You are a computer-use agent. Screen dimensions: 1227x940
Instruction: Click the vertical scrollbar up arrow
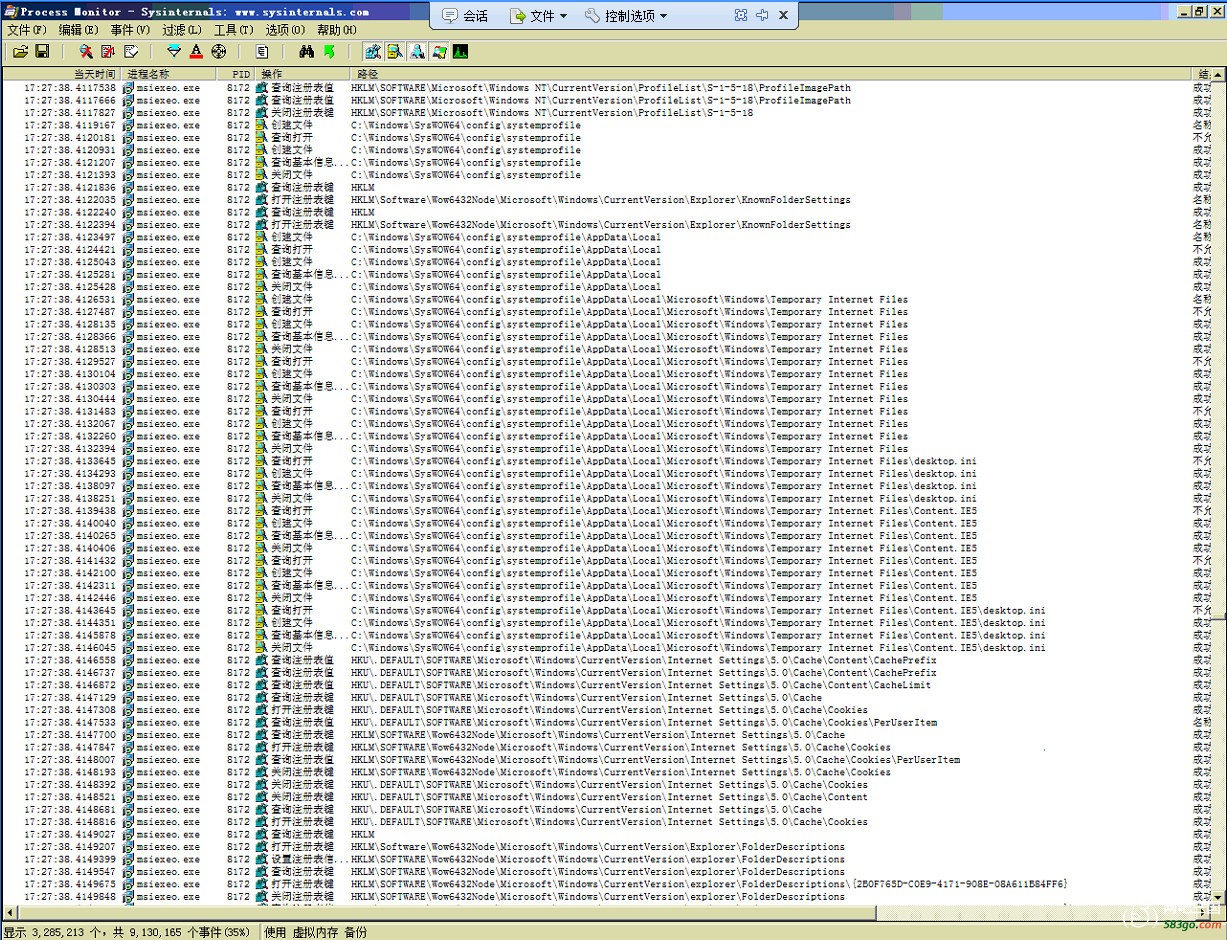[x=1219, y=74]
